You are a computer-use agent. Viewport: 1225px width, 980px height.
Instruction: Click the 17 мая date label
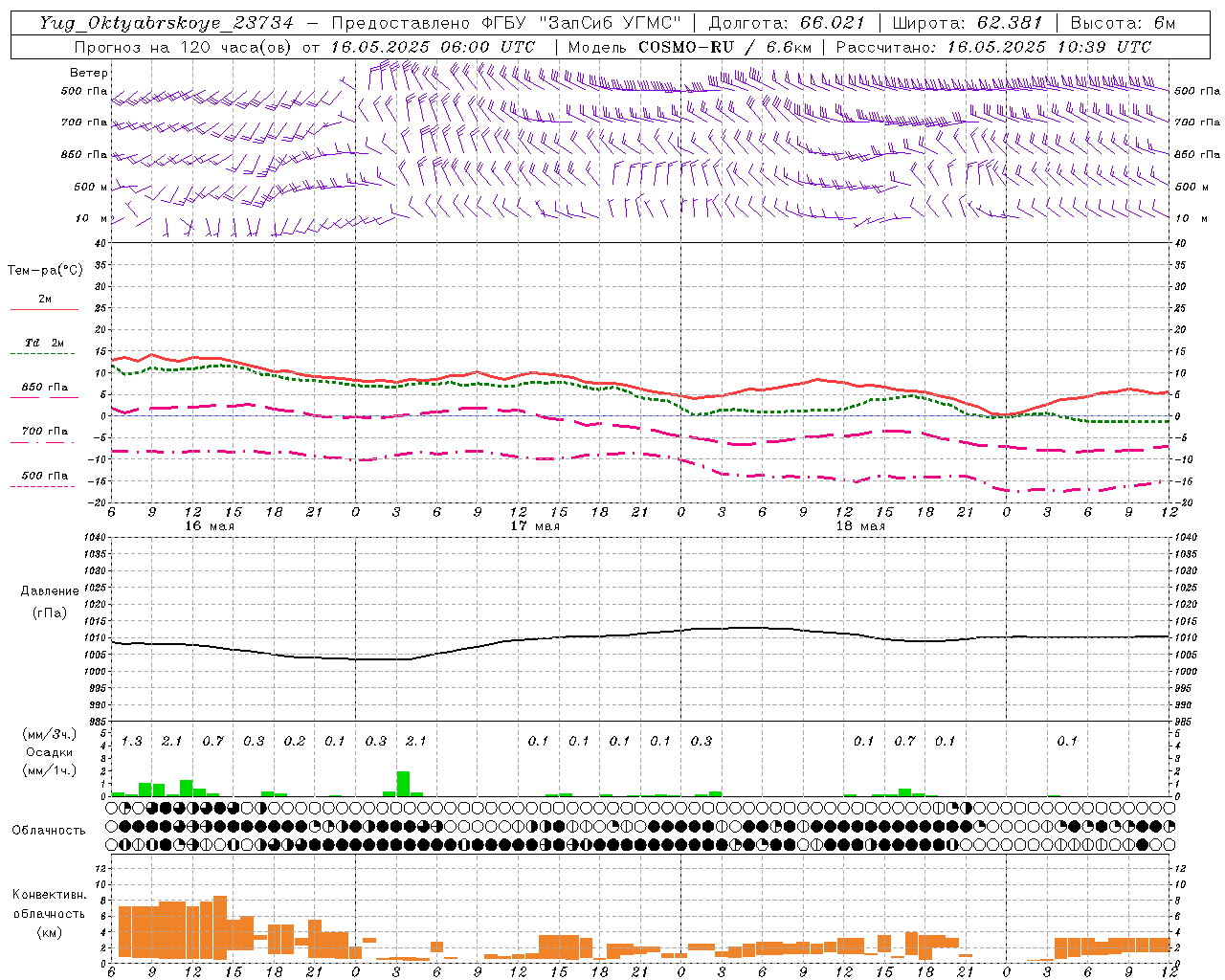(534, 525)
